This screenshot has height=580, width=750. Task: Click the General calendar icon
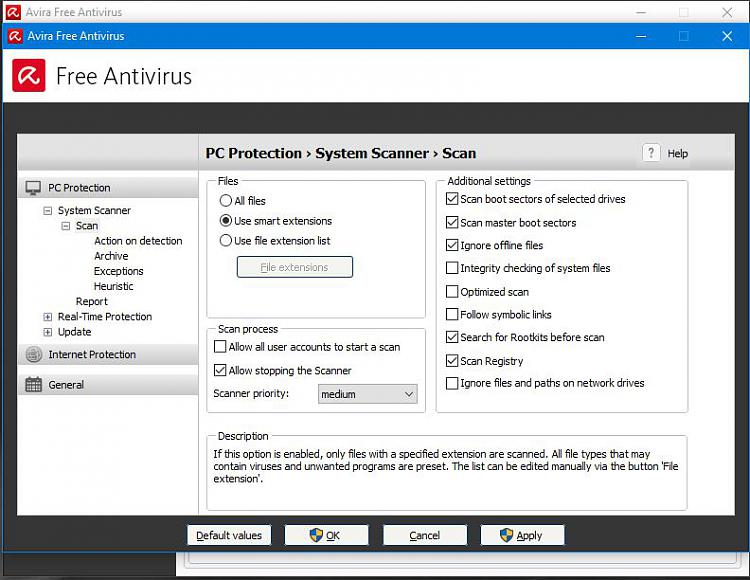click(33, 384)
